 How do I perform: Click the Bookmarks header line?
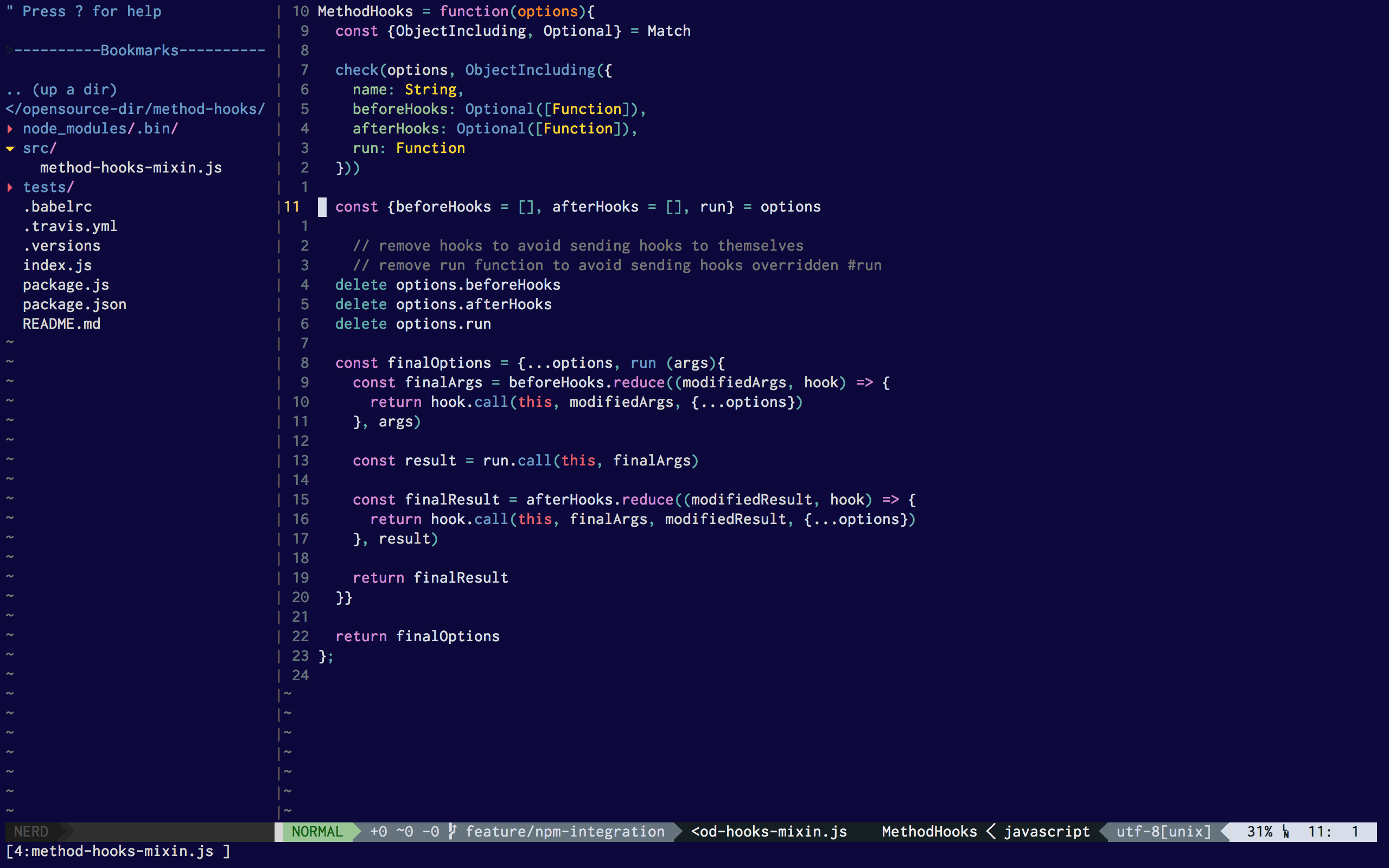pyautogui.click(x=139, y=50)
